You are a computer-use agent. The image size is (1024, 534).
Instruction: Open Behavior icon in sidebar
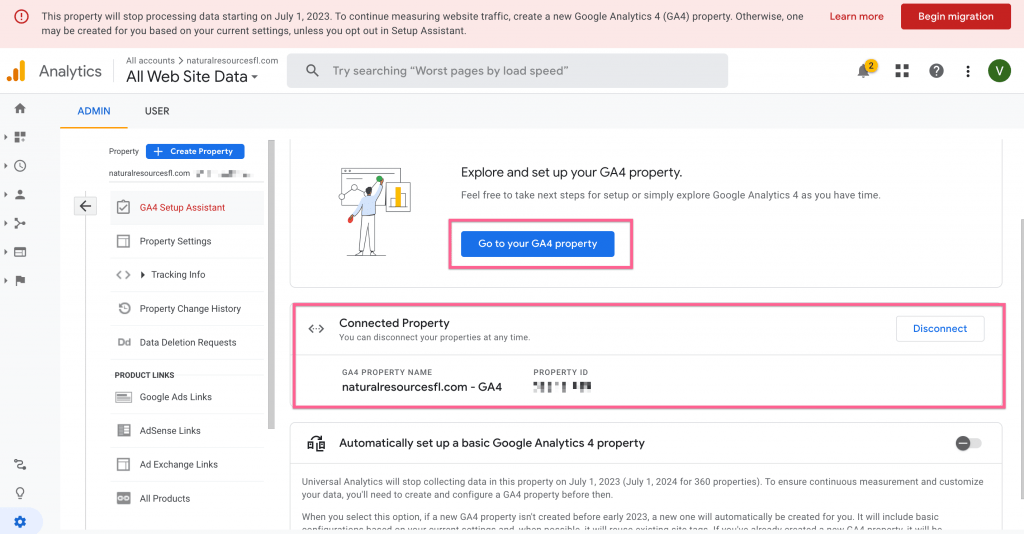[20, 252]
